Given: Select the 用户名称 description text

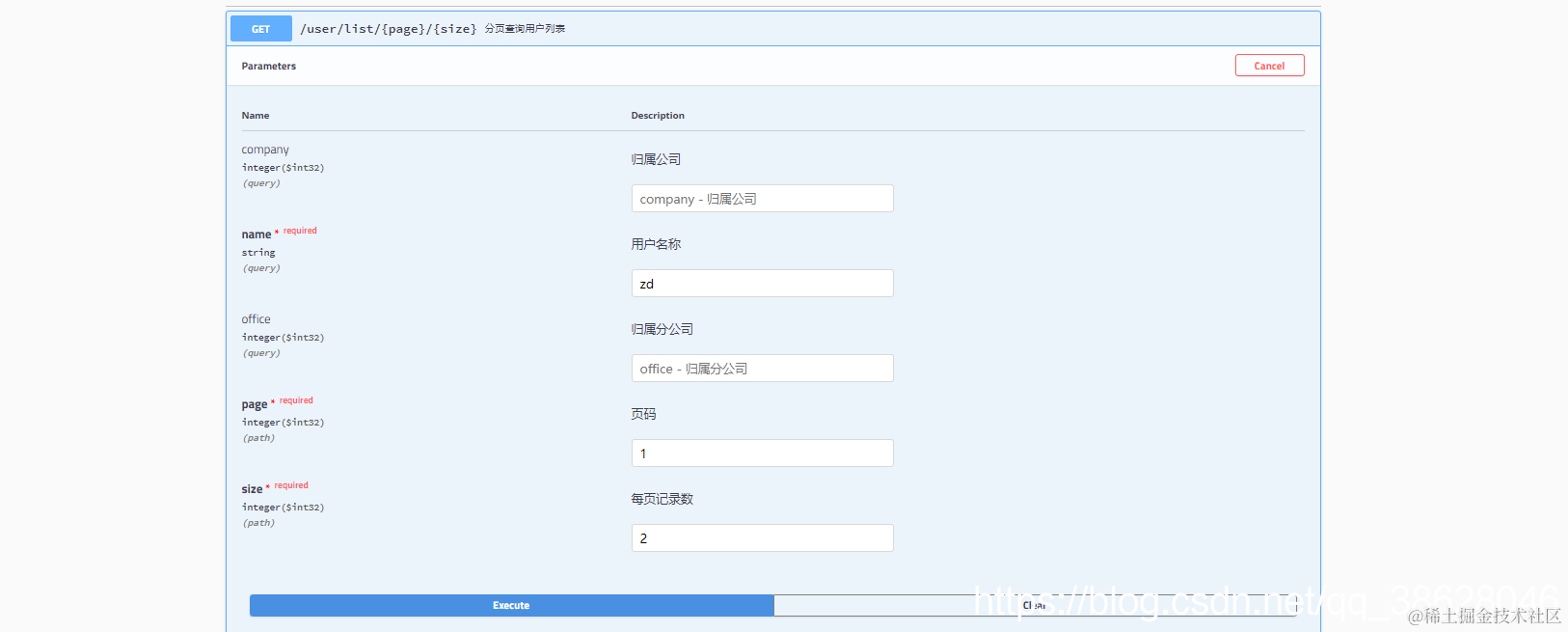Looking at the screenshot, I should coord(656,244).
